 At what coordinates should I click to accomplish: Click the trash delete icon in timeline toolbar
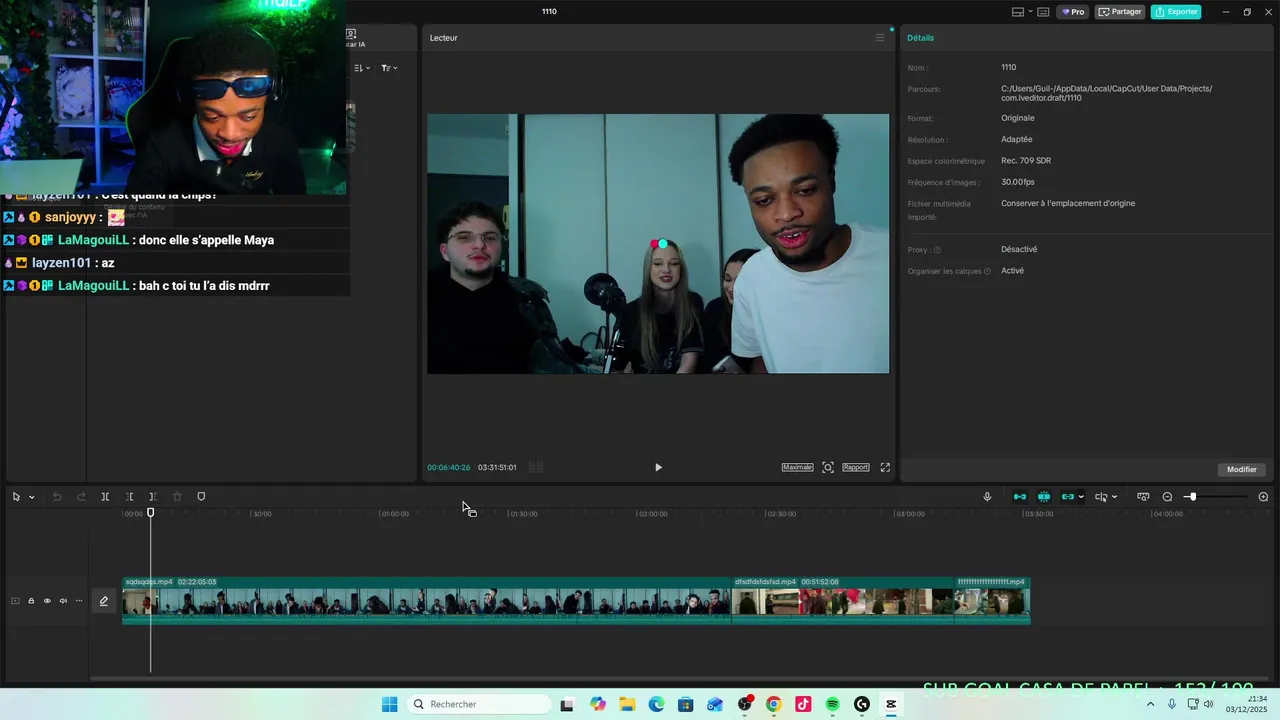pyautogui.click(x=177, y=497)
